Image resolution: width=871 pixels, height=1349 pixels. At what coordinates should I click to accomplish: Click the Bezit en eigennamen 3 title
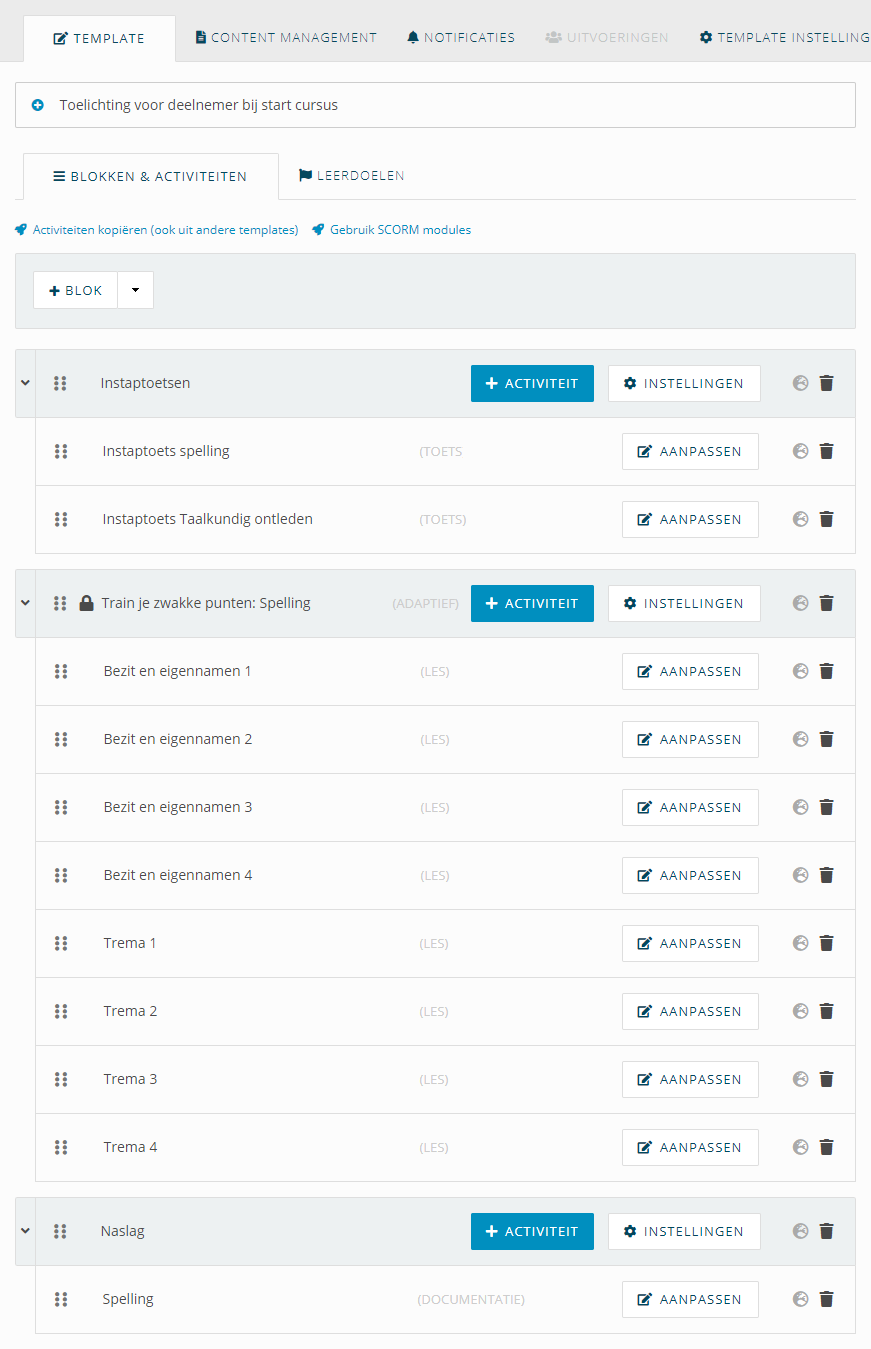(x=178, y=807)
